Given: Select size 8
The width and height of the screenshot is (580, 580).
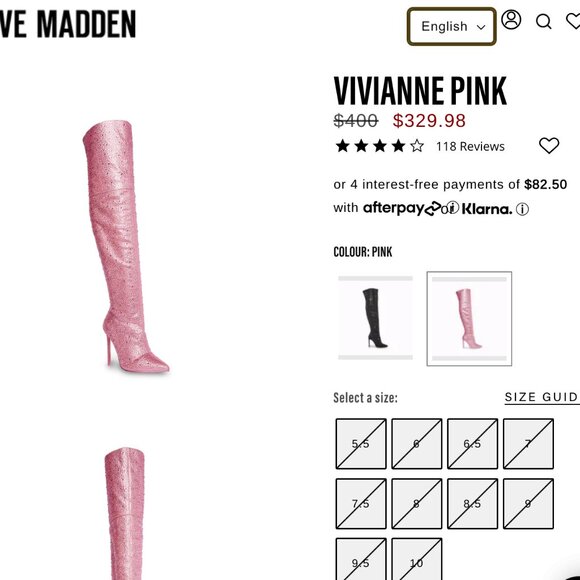Looking at the screenshot, I should [x=417, y=503].
